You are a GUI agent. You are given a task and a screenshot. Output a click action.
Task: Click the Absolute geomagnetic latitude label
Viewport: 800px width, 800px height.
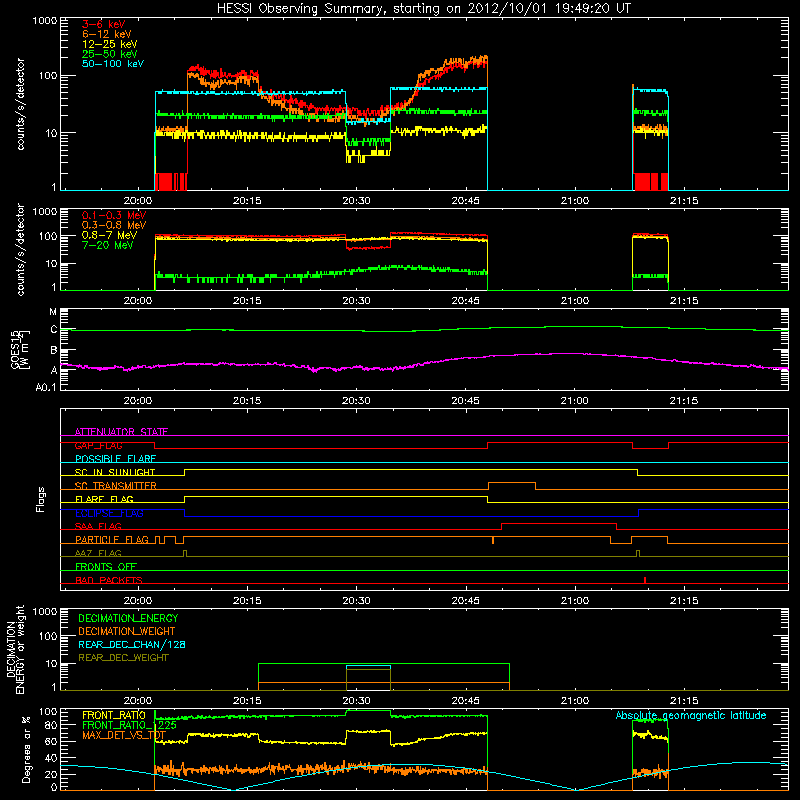pyautogui.click(x=691, y=716)
